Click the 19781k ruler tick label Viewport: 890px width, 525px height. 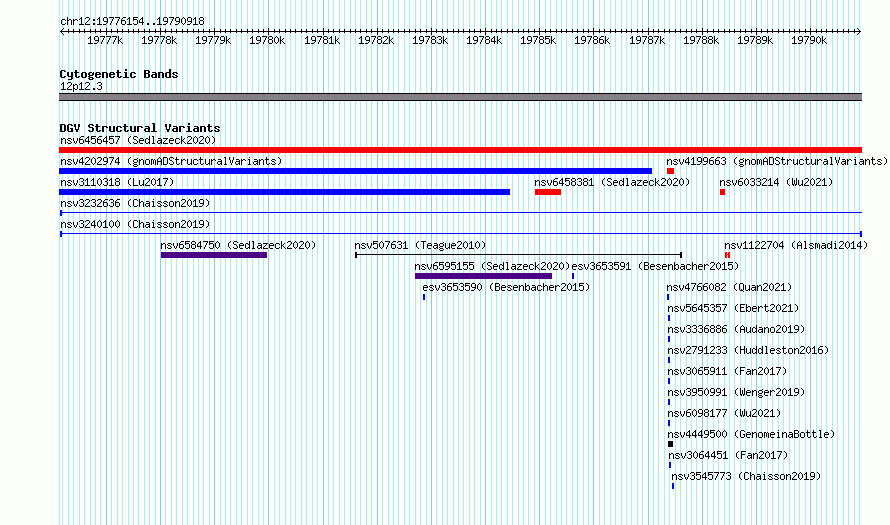(x=322, y=40)
